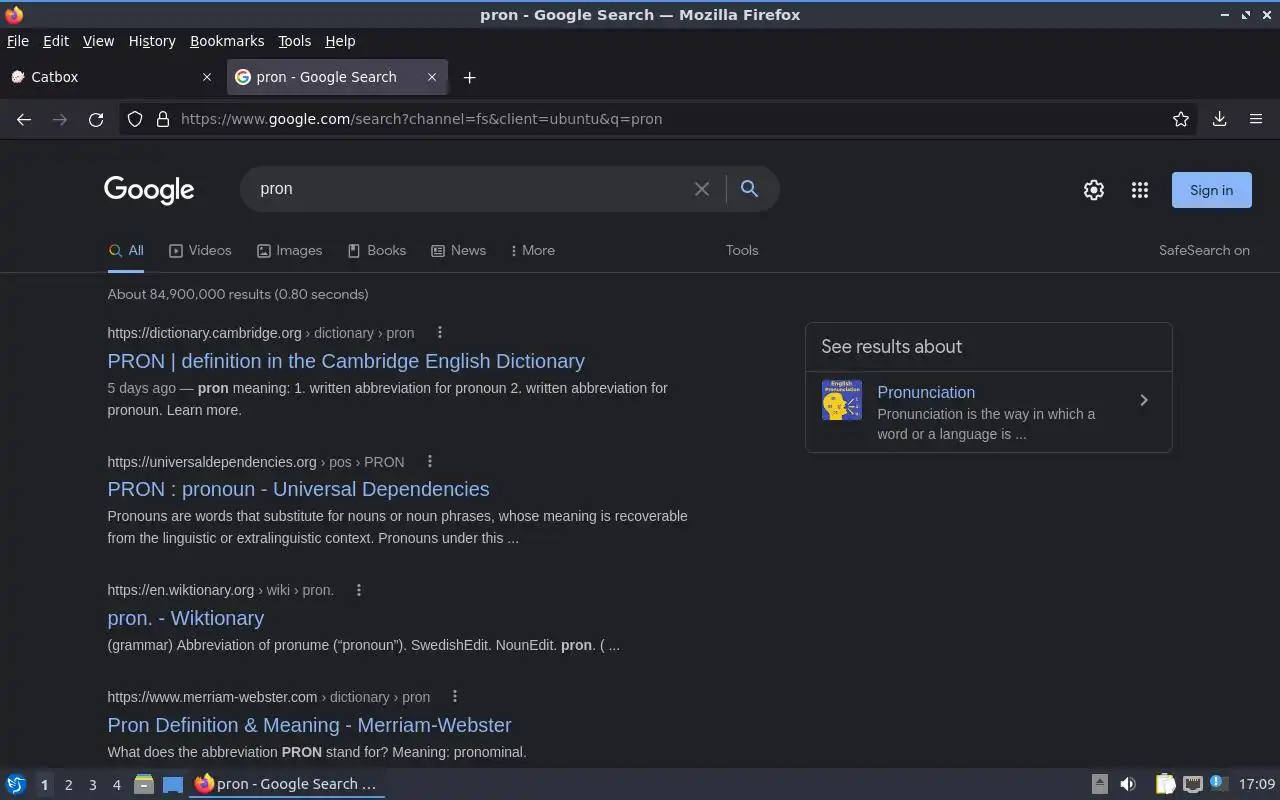1280x800 pixels.
Task: Open the Cambridge English Dictionary PRON link
Action: coord(346,361)
